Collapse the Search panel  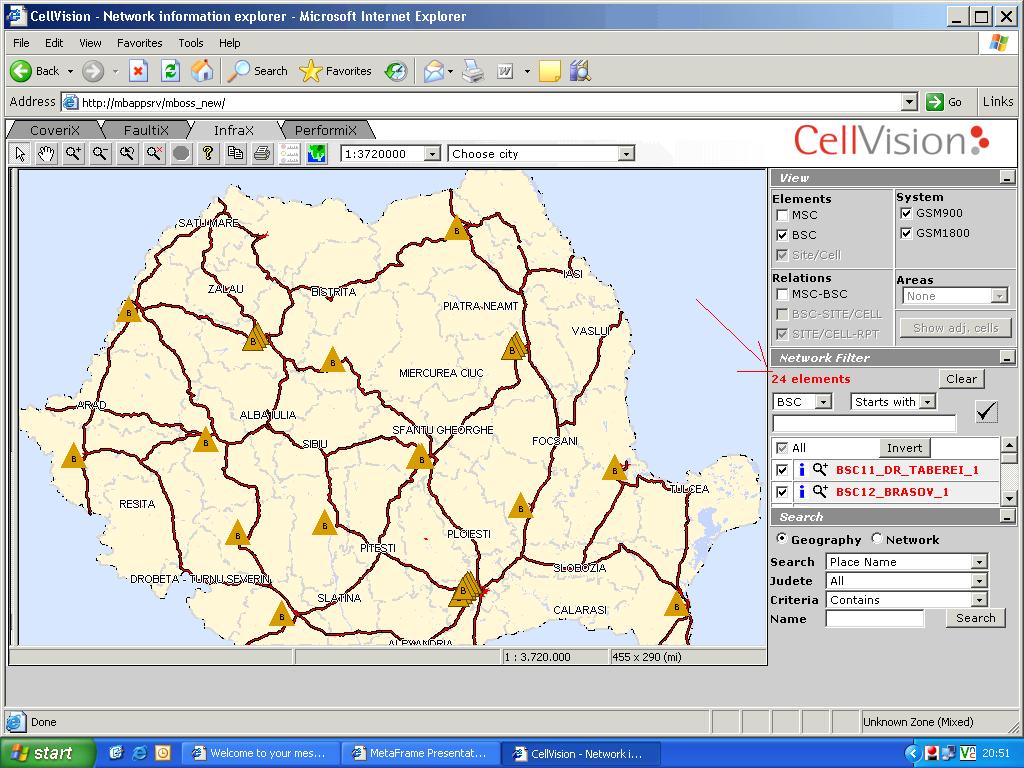click(1007, 517)
